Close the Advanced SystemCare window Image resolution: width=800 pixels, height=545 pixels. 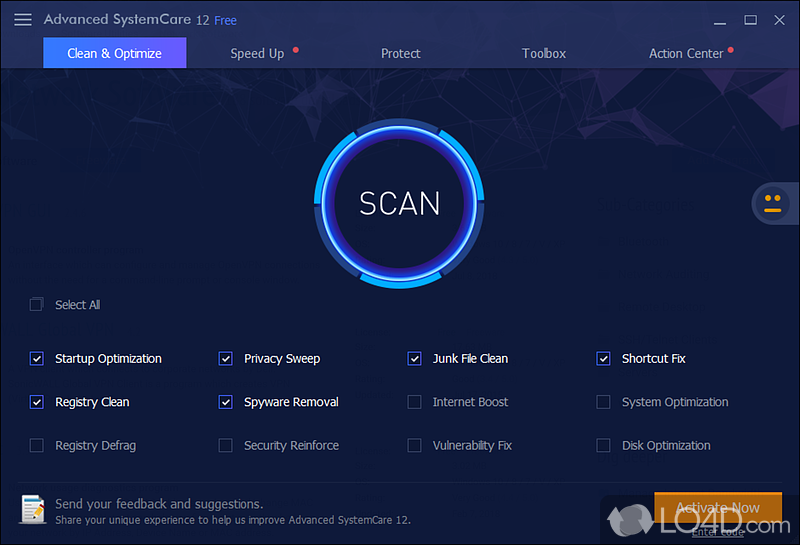[779, 20]
